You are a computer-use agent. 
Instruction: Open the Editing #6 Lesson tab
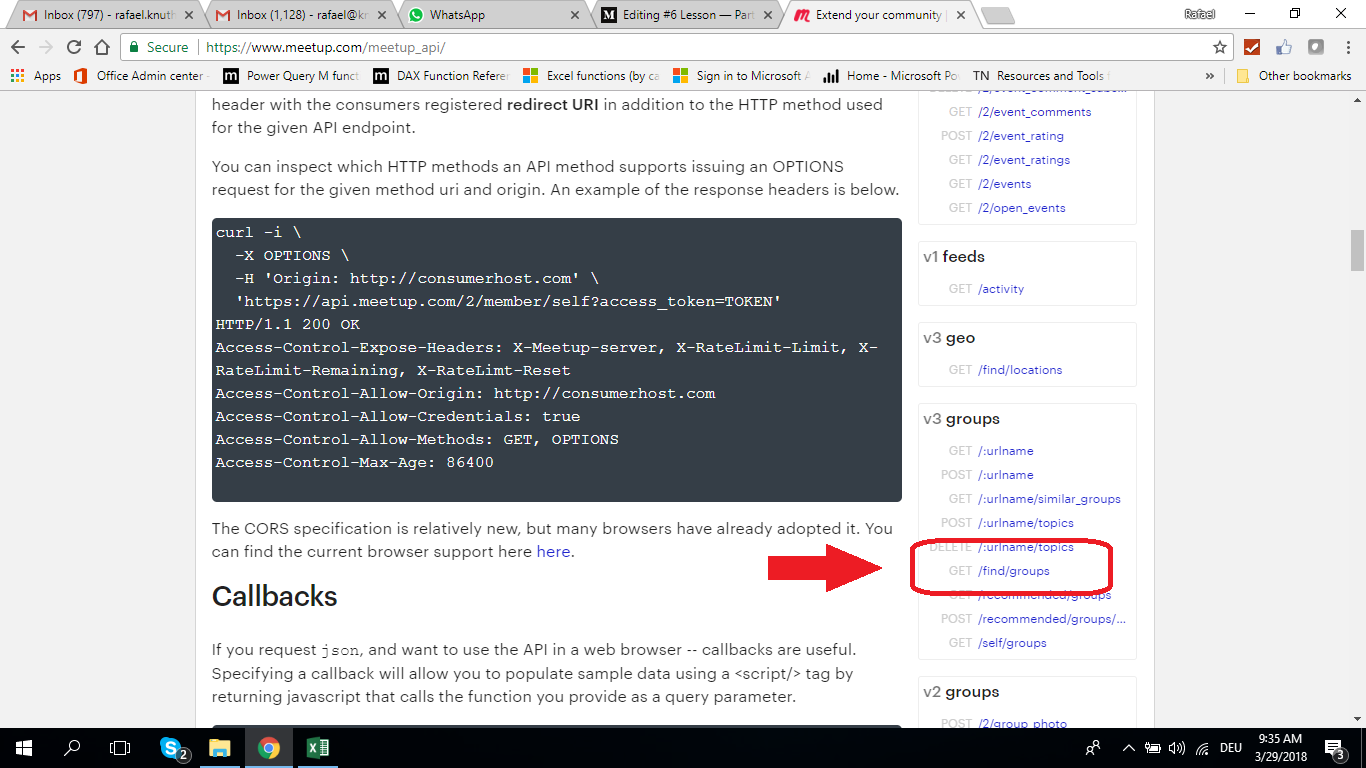pos(680,15)
